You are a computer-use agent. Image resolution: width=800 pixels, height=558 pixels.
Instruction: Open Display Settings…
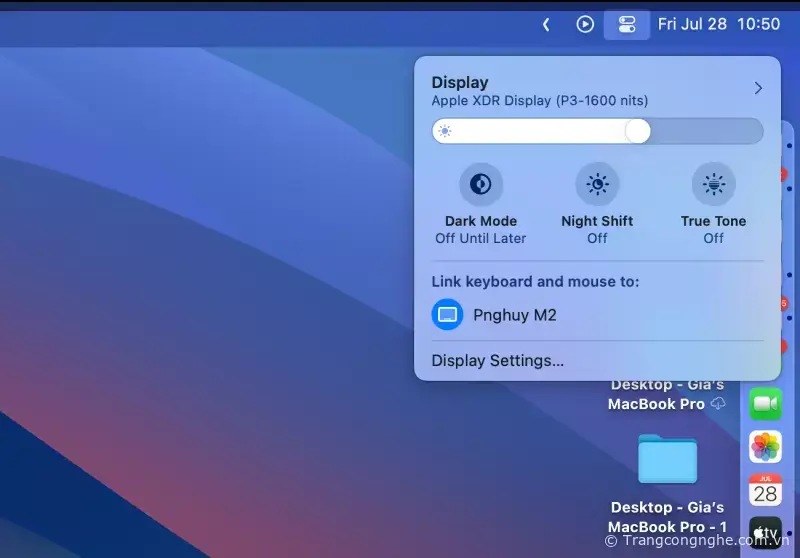click(x=497, y=361)
